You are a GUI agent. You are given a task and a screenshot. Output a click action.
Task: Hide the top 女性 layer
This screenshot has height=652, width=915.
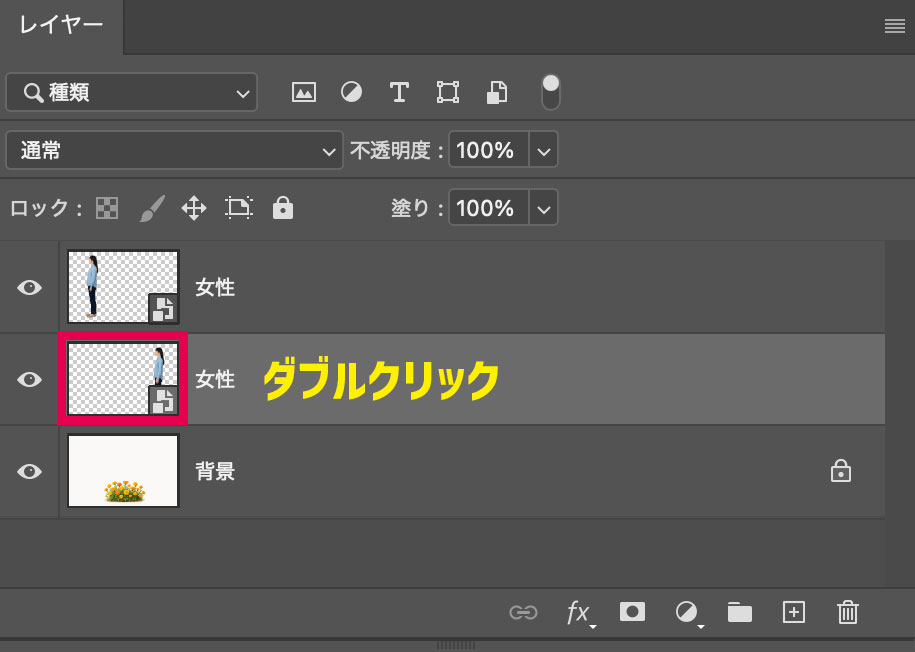(29, 287)
